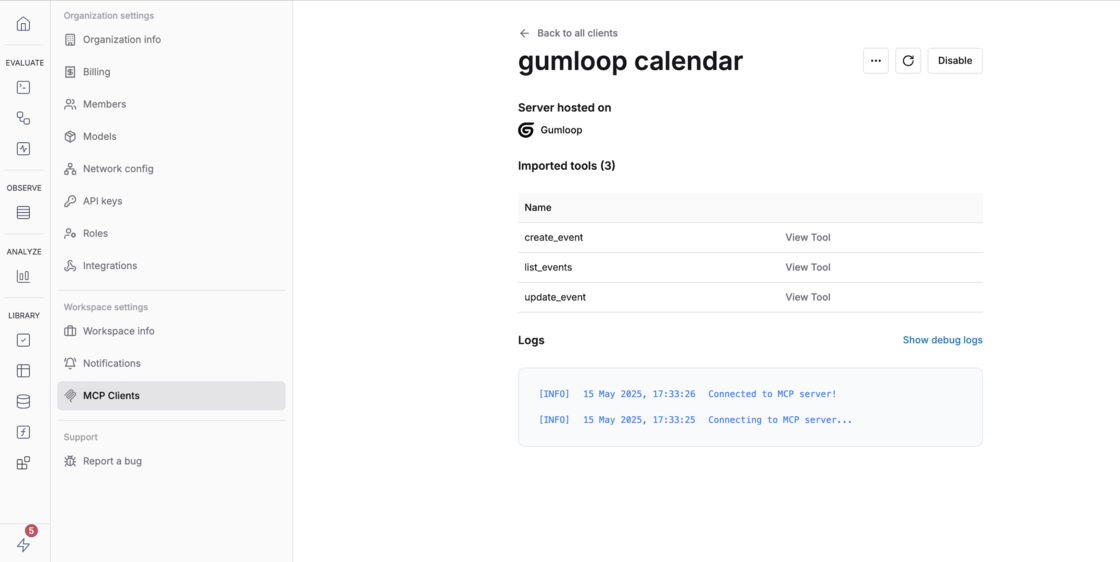Open the logs list icon under Observe
Viewport: 1120px width, 562px height.
tap(24, 213)
